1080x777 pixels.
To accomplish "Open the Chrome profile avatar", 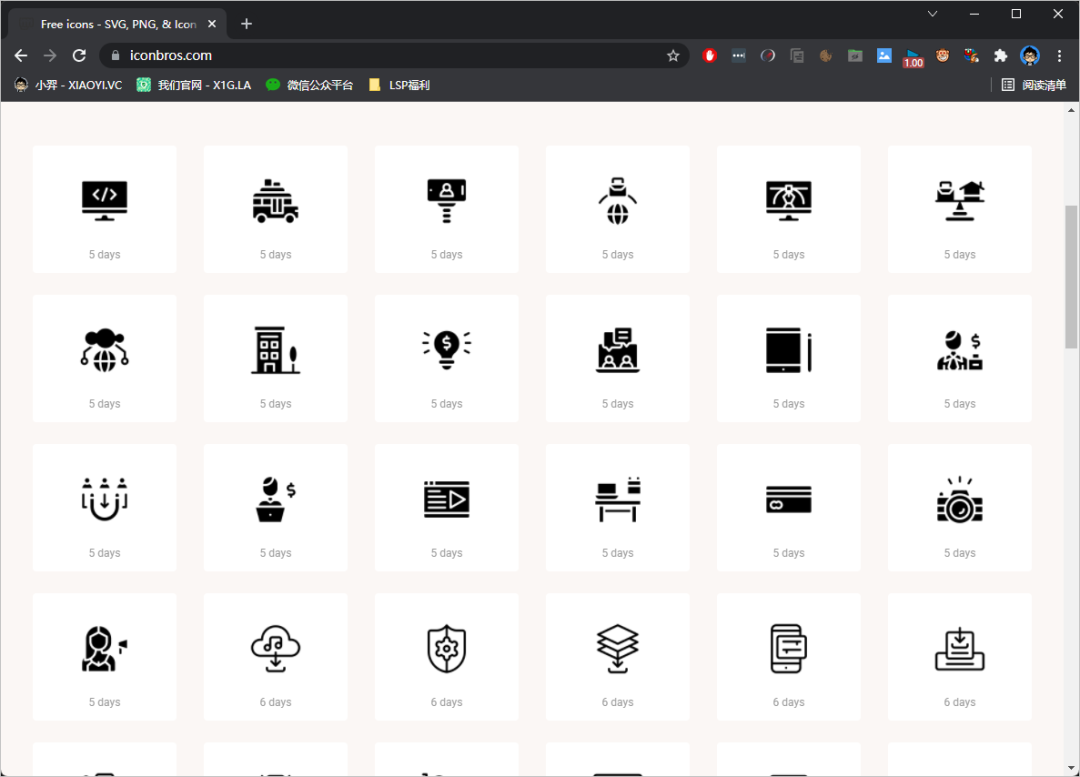I will click(x=1030, y=56).
